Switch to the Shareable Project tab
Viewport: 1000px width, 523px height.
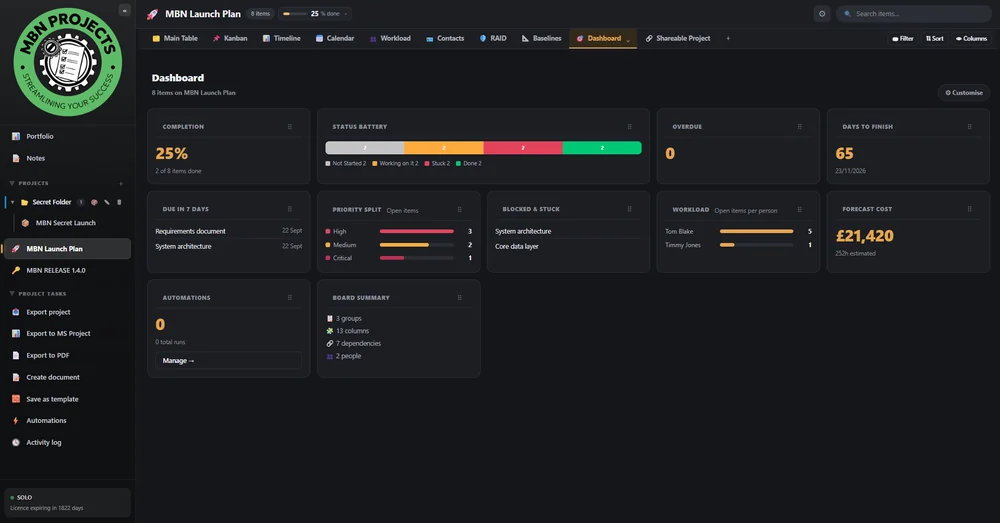click(677, 38)
